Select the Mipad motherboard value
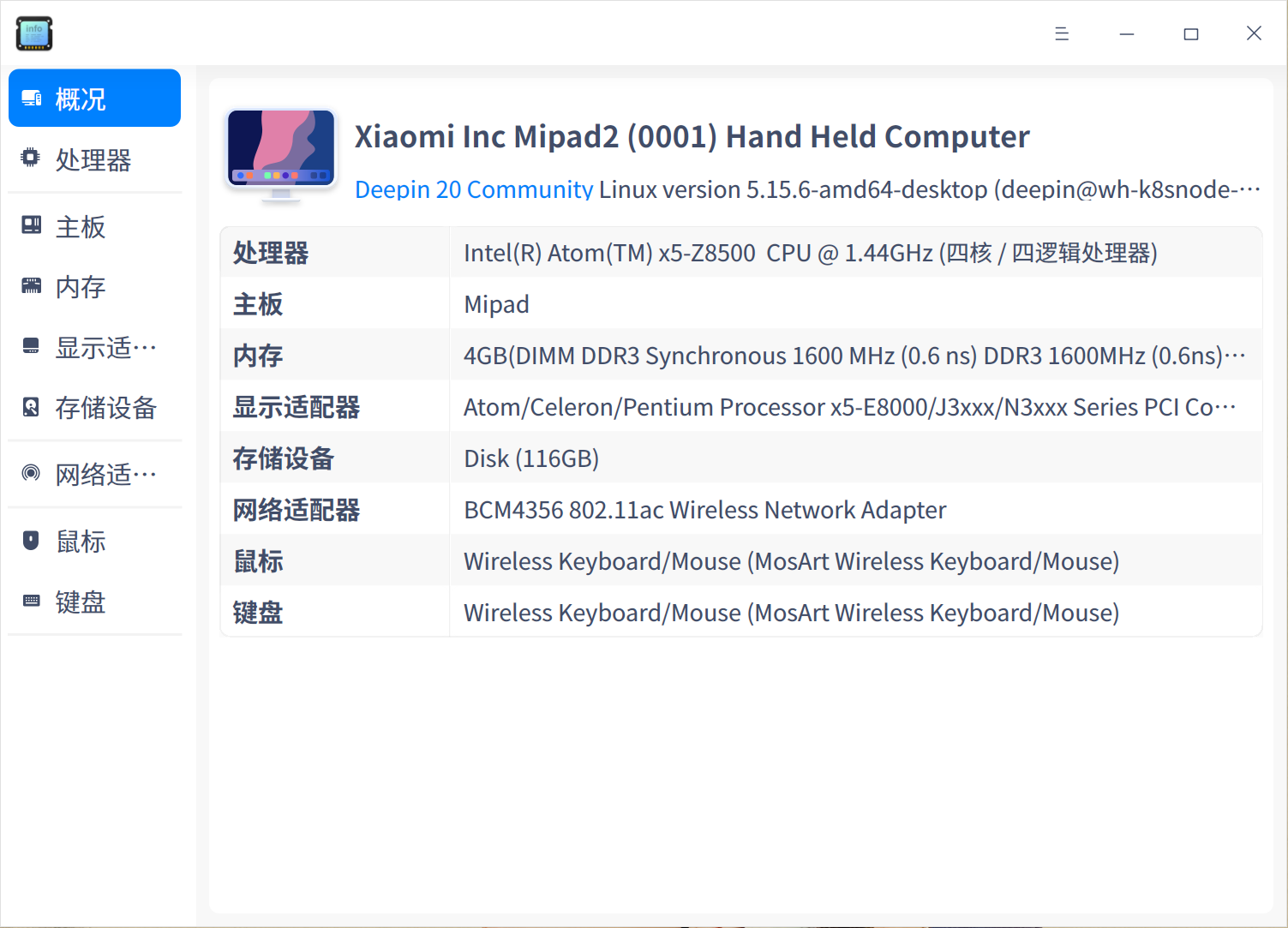Viewport: 1288px width, 928px height. point(496,304)
